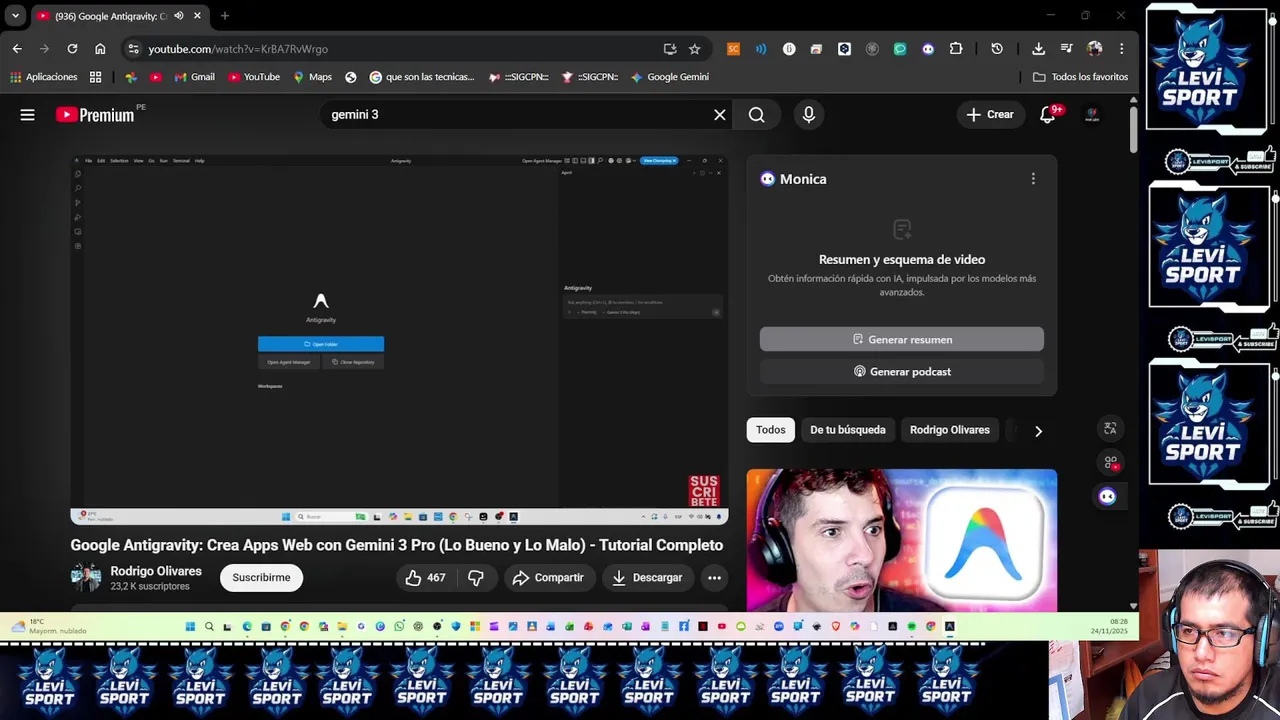This screenshot has width=1280, height=720.
Task: Open the blue sound wave extension
Action: 761,49
